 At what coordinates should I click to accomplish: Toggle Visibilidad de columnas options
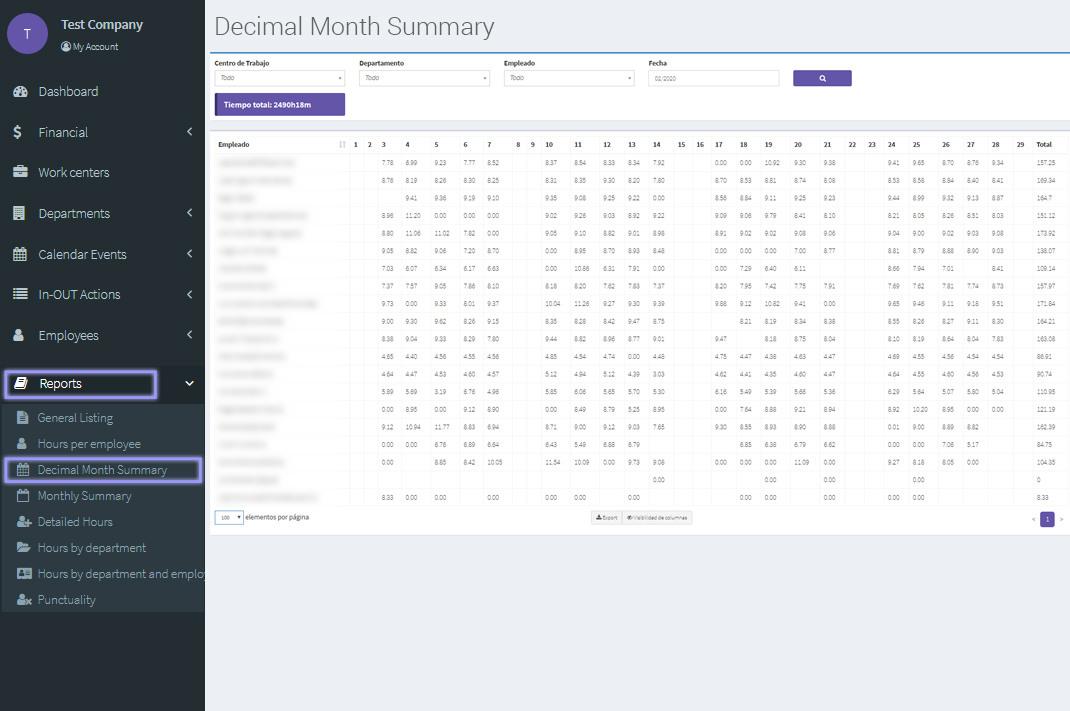657,518
